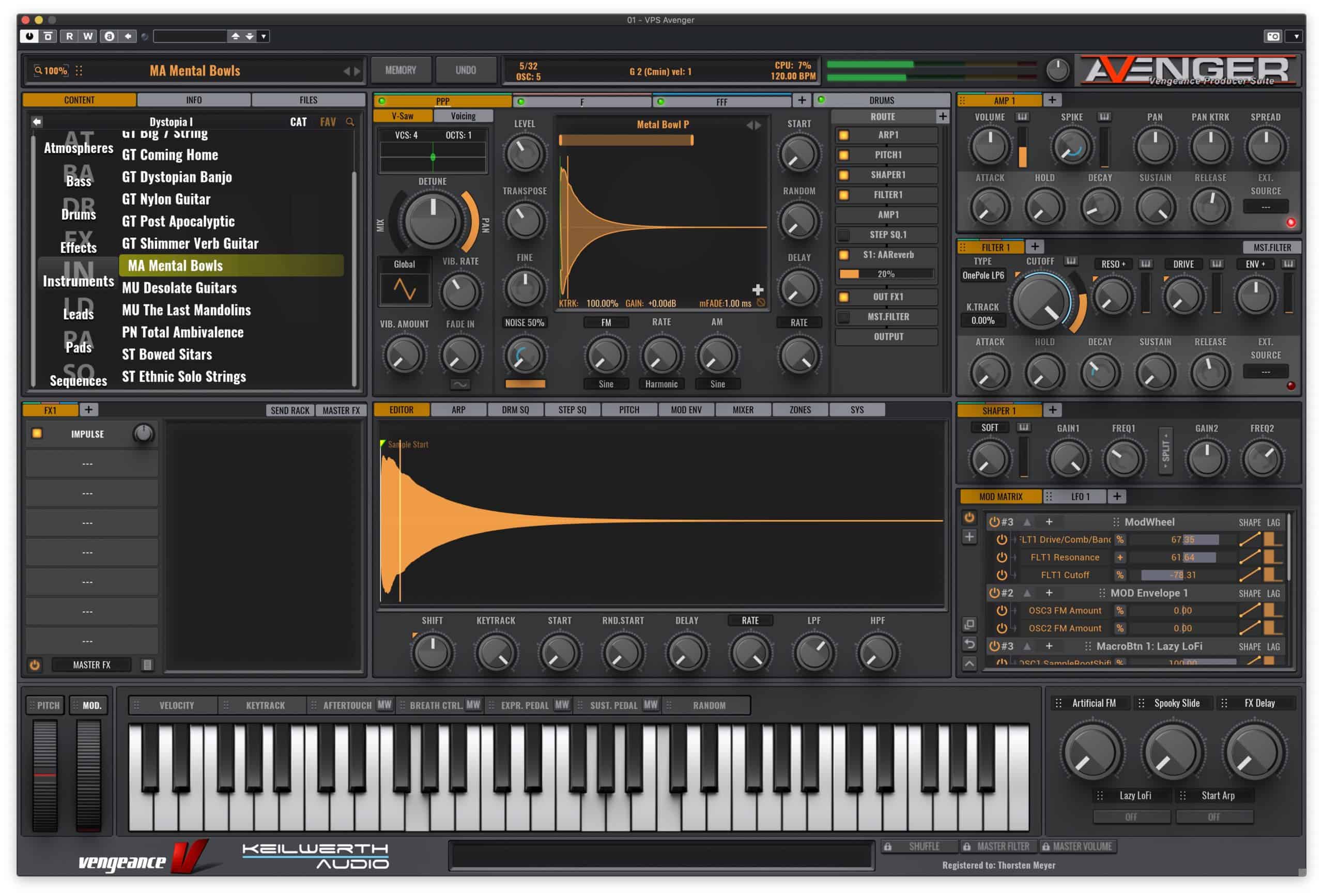Image resolution: width=1323 pixels, height=896 pixels.
Task: Switch to the FILES tab
Action: (309, 100)
